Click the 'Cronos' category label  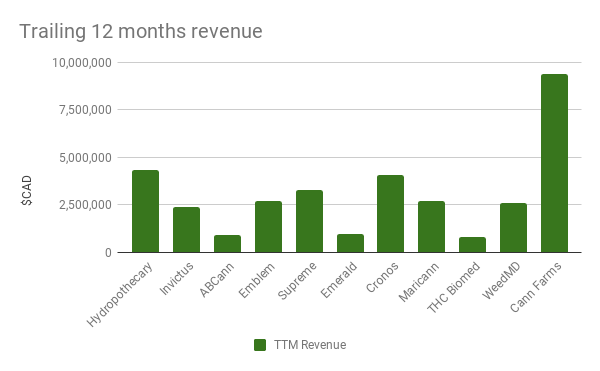(382, 277)
